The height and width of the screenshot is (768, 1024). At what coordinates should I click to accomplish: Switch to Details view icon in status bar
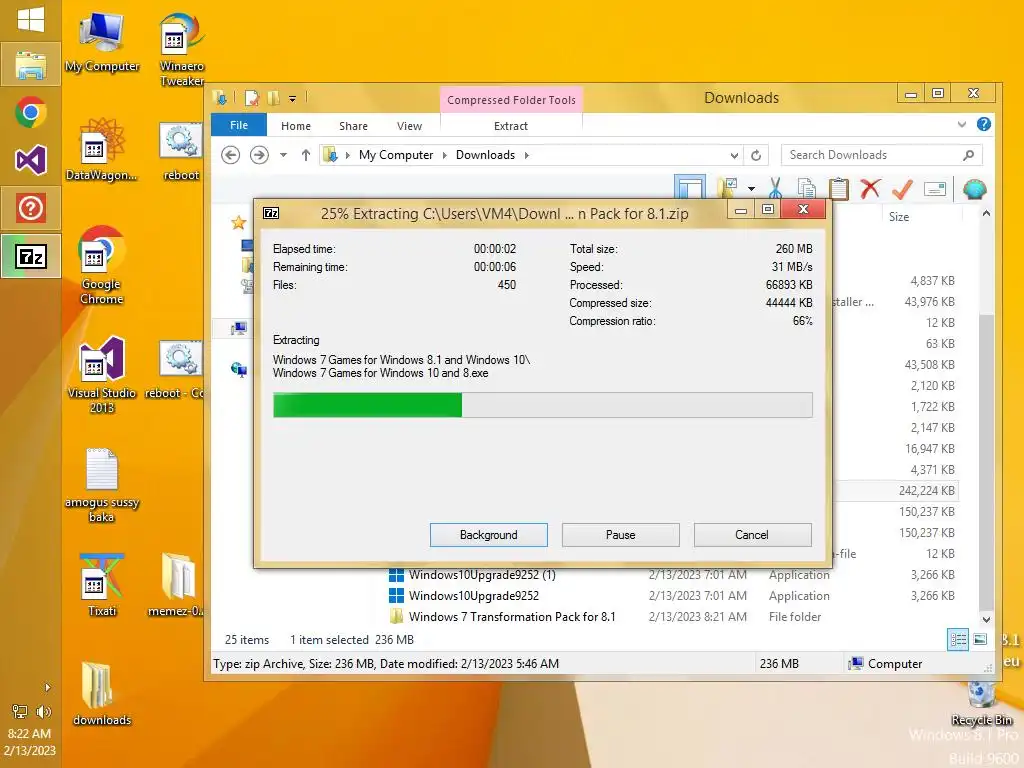click(x=957, y=639)
